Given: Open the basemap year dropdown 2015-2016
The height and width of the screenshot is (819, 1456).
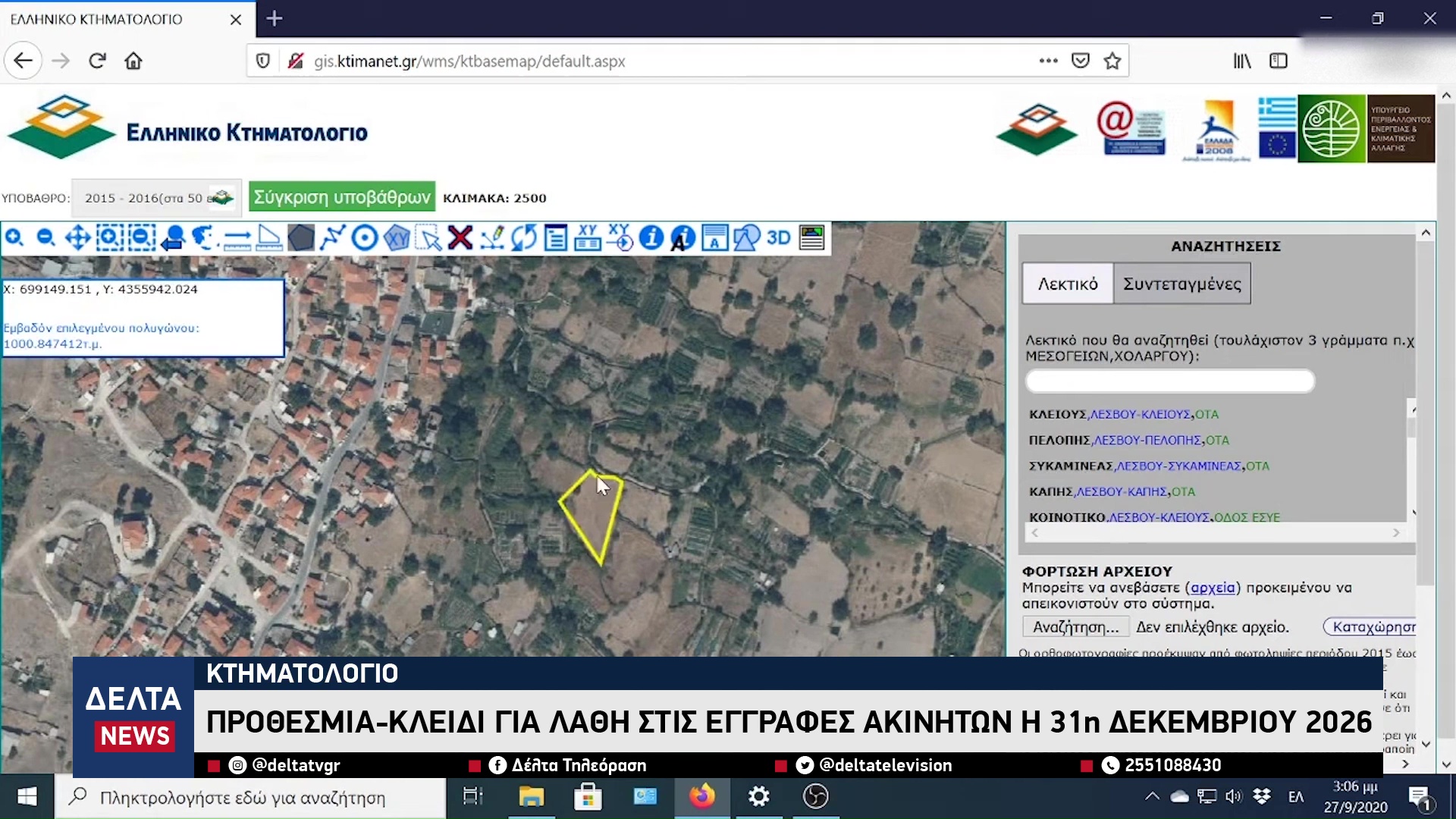Looking at the screenshot, I should pyautogui.click(x=157, y=198).
